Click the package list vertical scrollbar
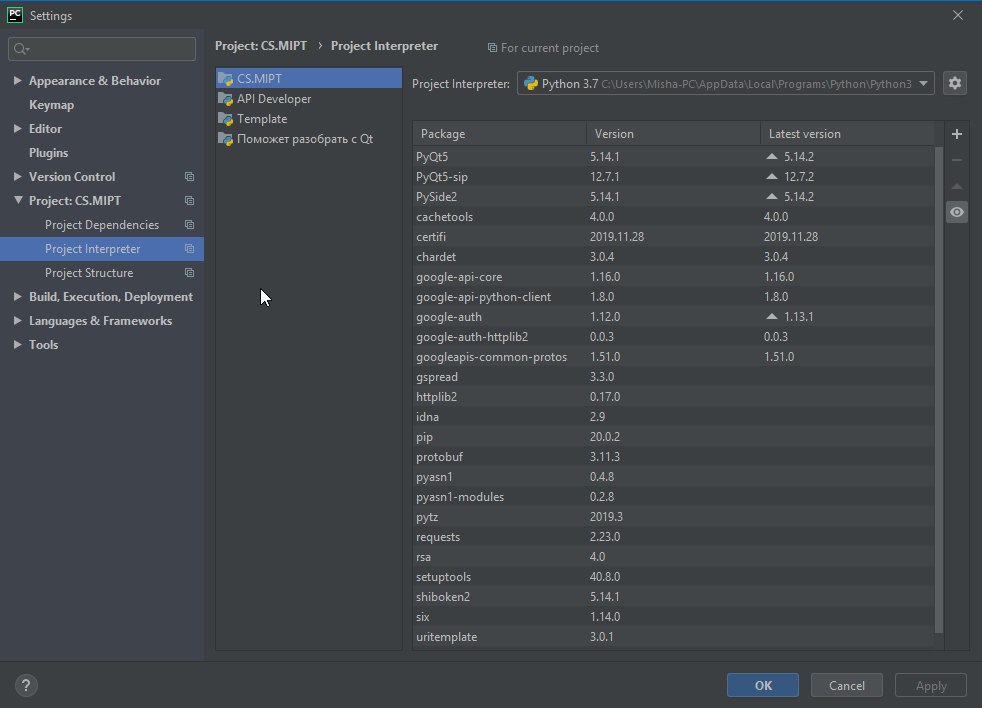The image size is (982, 708). pyautogui.click(x=938, y=390)
